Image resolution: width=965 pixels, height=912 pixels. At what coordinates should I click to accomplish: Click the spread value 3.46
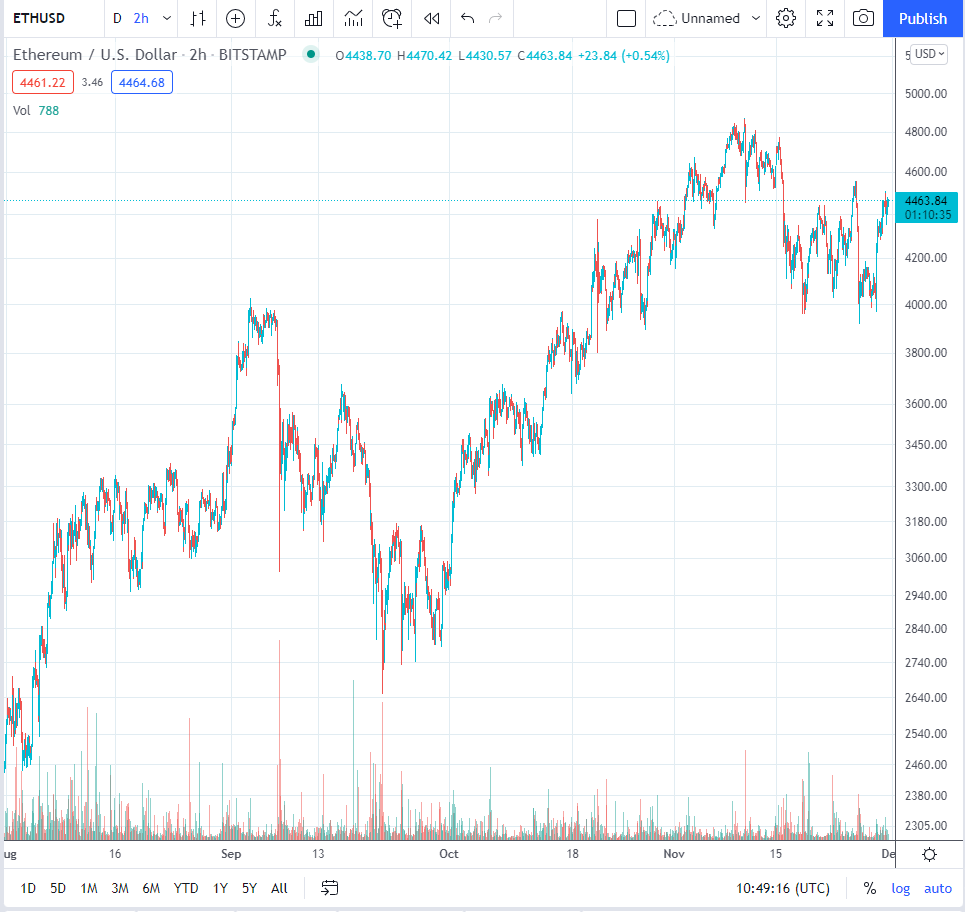point(92,82)
